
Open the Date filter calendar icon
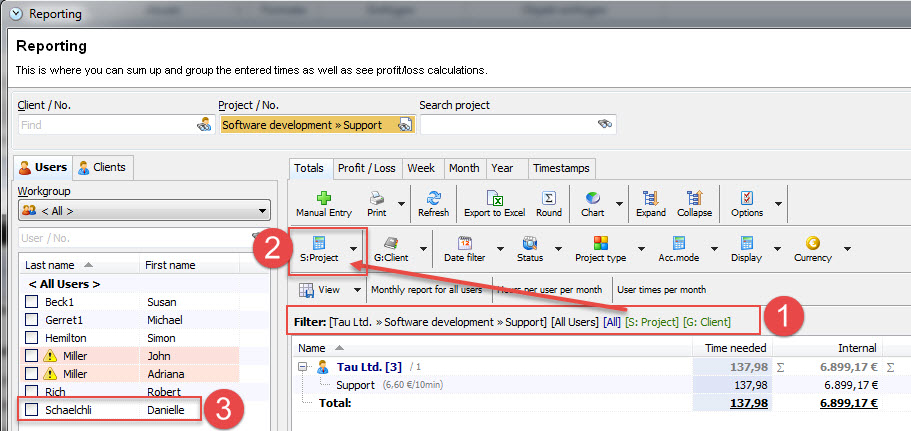click(465, 243)
